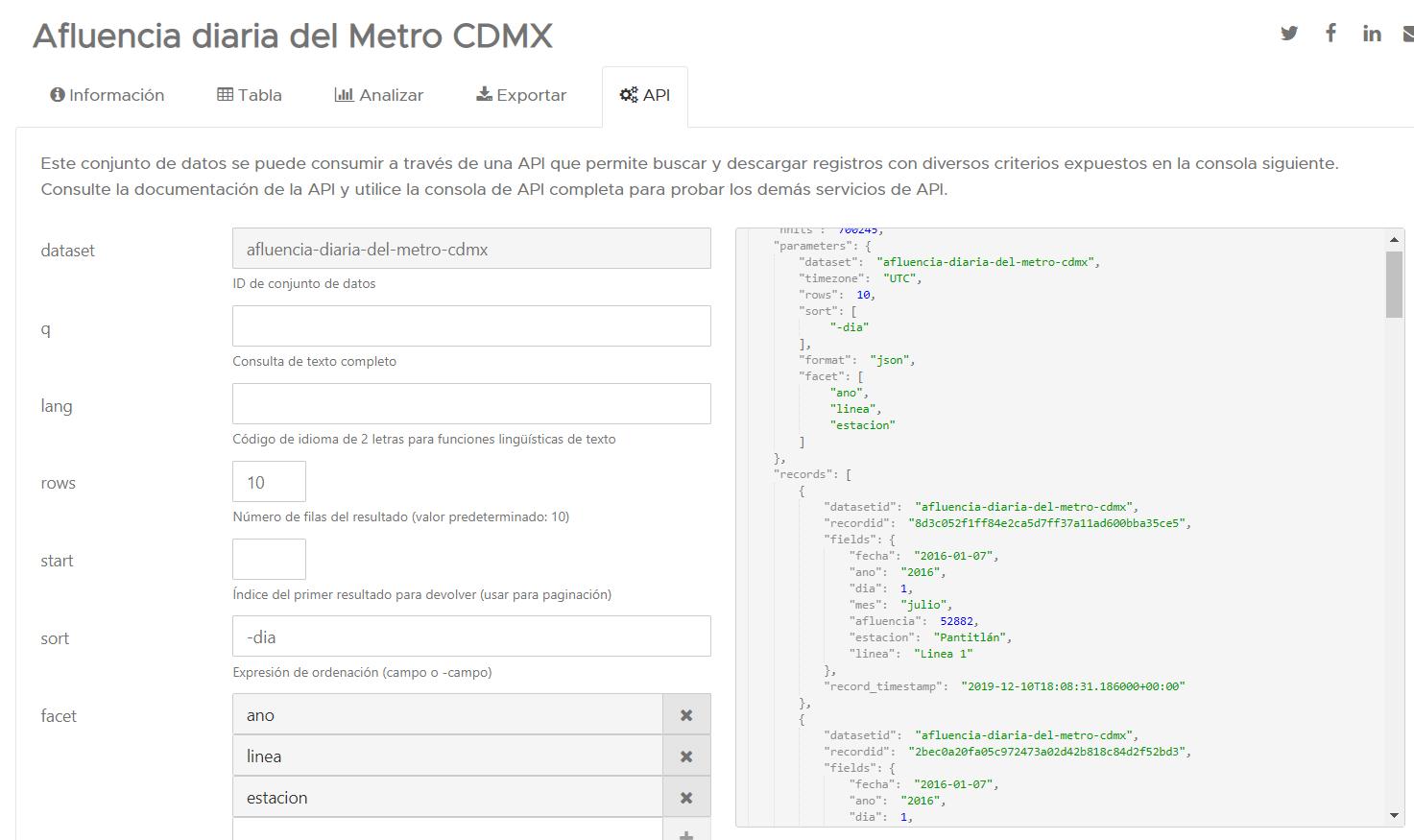Remove the 'ano' facet
1414x840 pixels.
point(686,715)
